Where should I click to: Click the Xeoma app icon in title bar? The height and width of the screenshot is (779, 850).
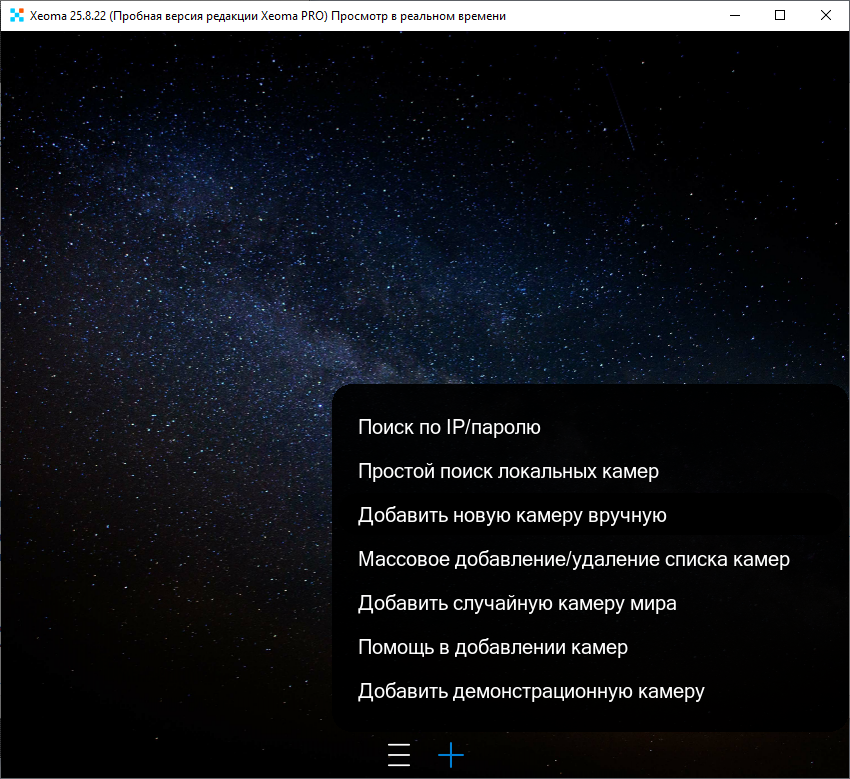pyautogui.click(x=16, y=16)
